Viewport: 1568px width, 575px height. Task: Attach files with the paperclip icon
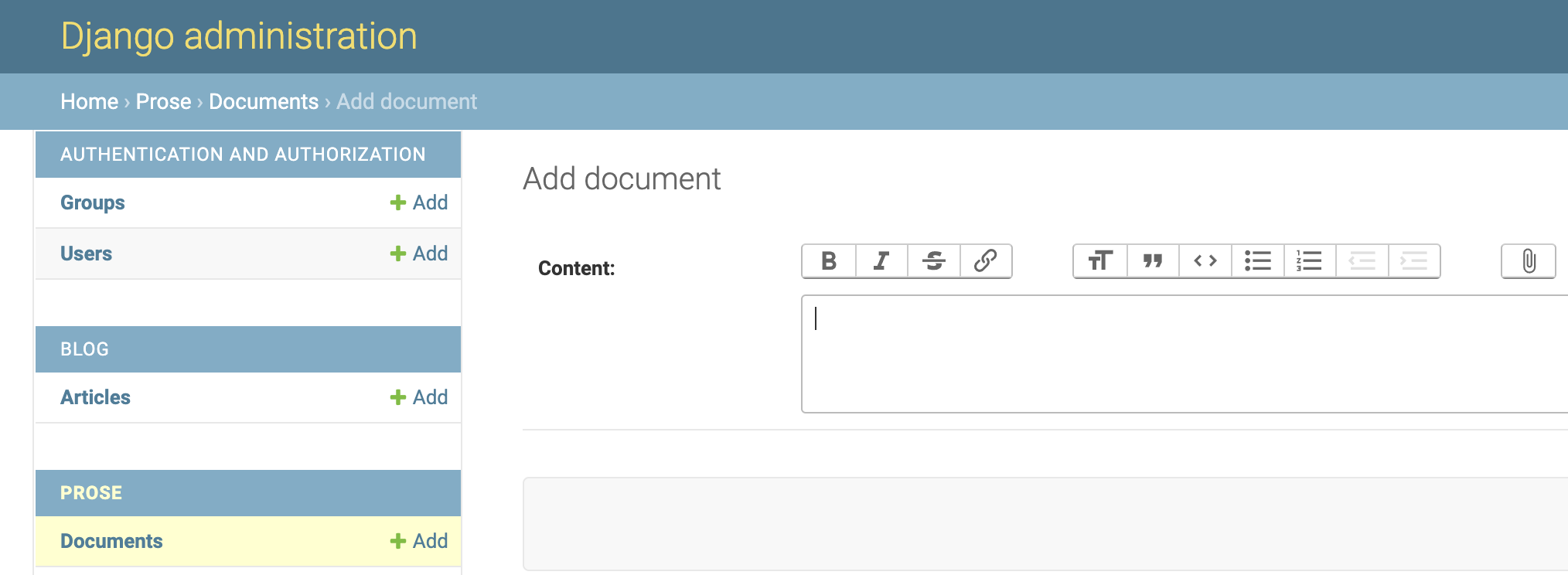click(x=1529, y=261)
